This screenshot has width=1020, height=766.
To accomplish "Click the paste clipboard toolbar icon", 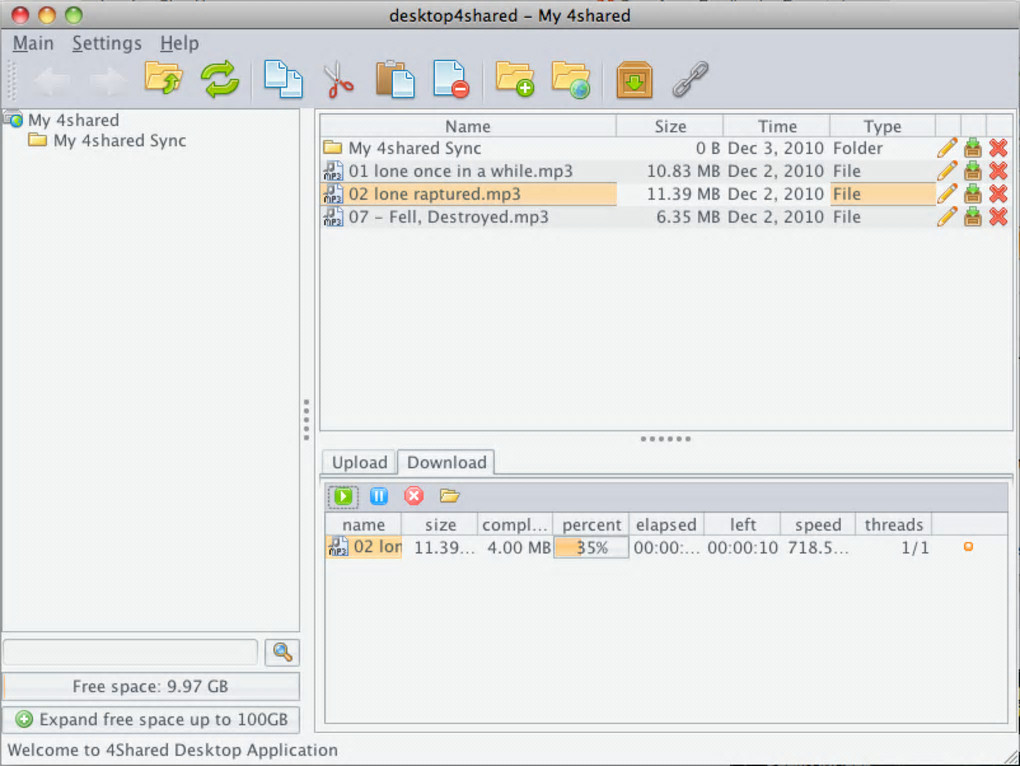I will point(395,79).
